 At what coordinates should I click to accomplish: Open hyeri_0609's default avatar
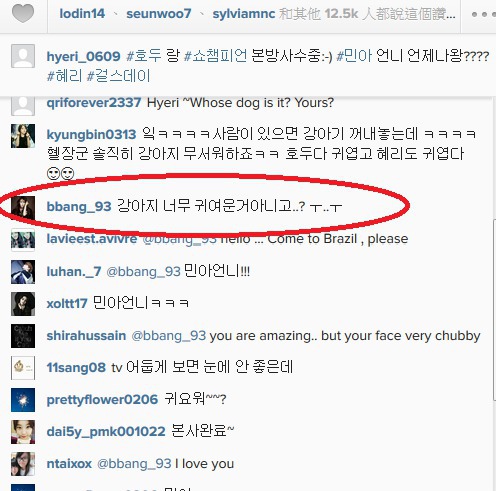(23, 56)
